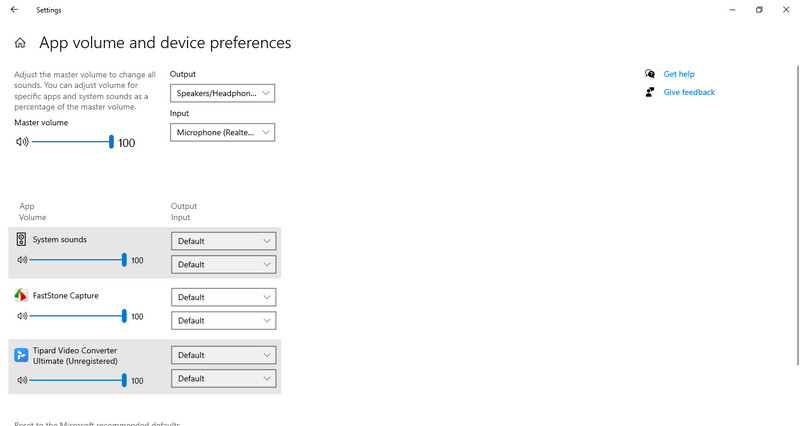
Task: Mute master volume using speaker icon
Action: 22,142
